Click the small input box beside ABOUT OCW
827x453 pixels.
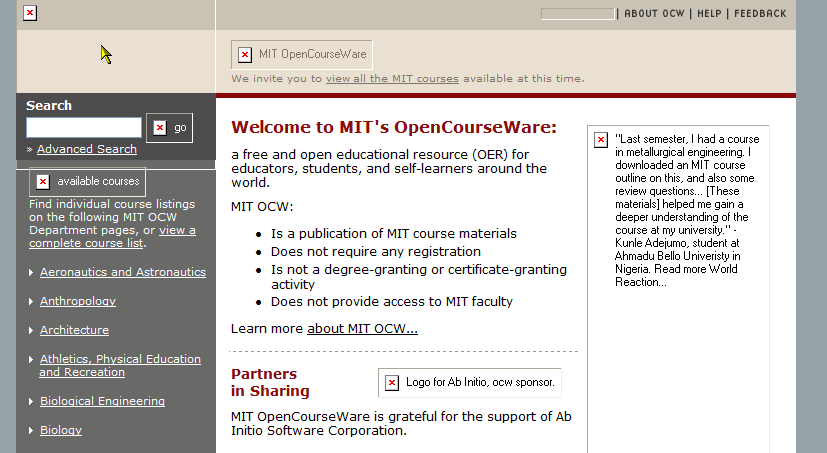(578, 14)
